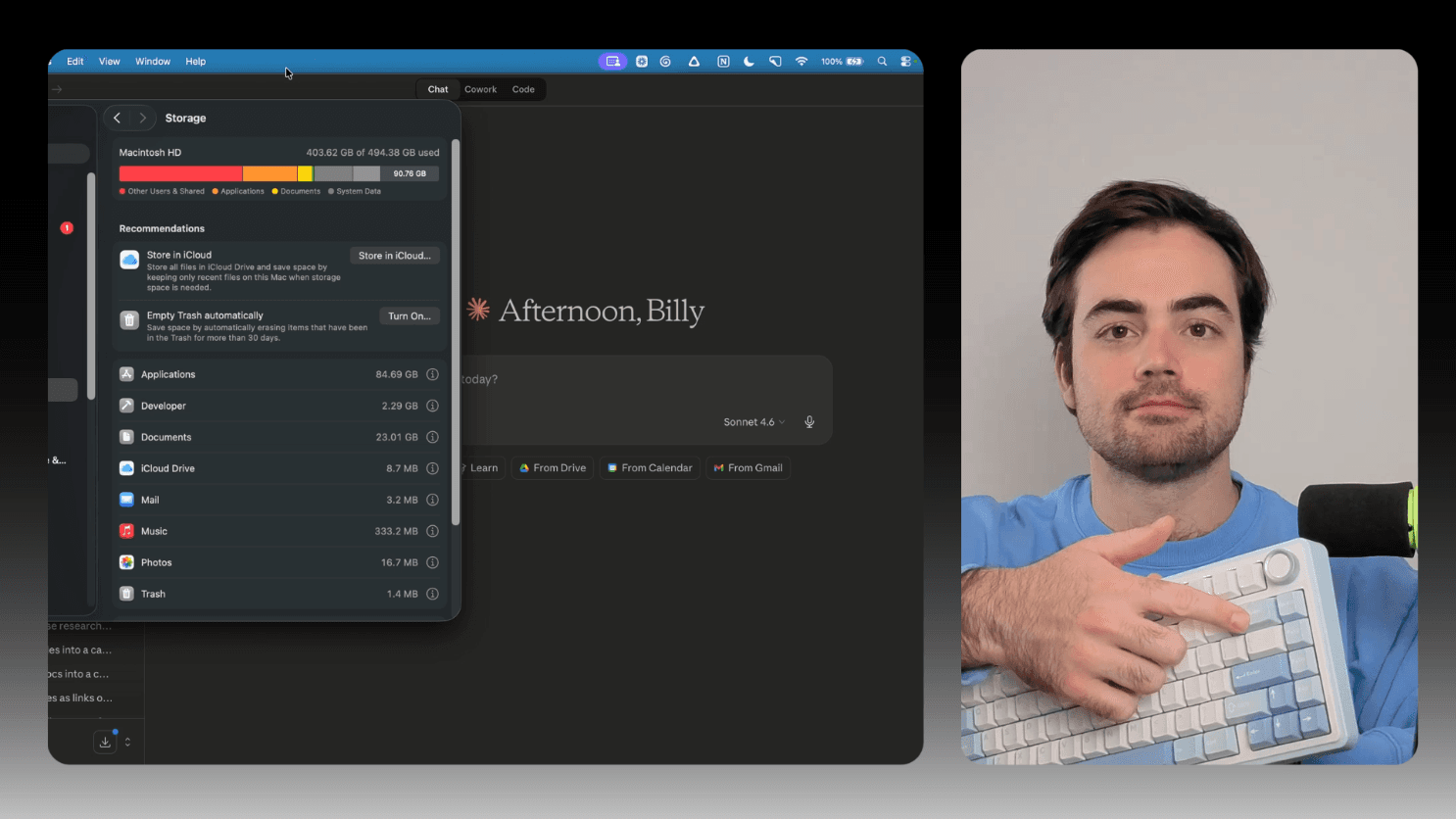Click the up-down chevron beside download icon

(127, 742)
